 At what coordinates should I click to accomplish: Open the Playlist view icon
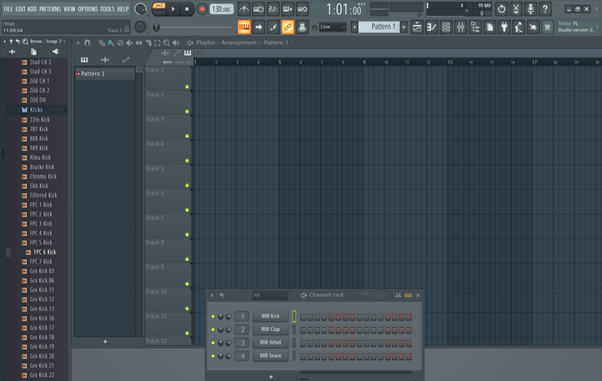click(417, 27)
